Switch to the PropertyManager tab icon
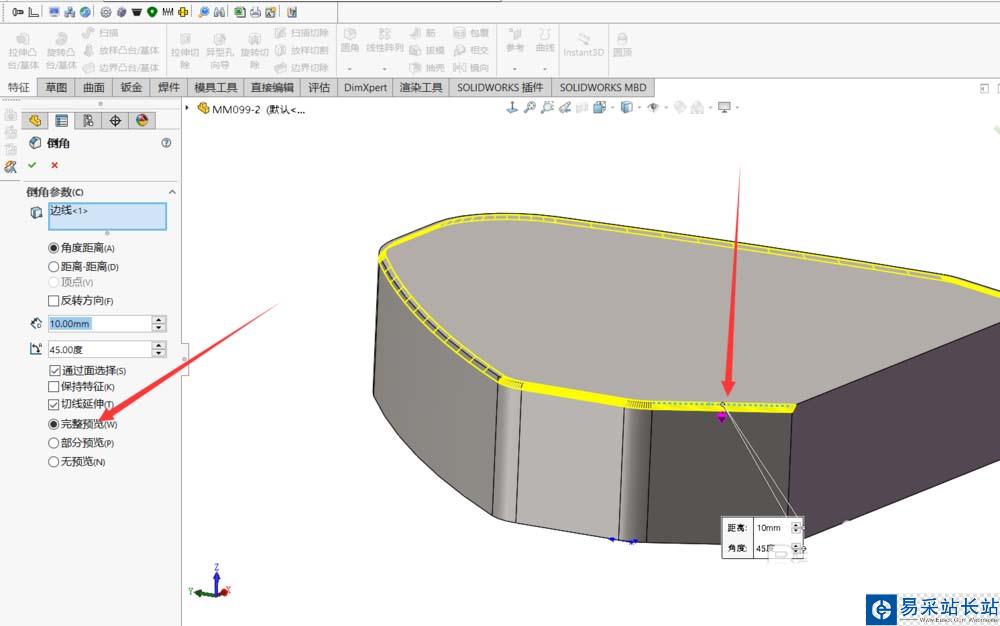The height and width of the screenshot is (626, 1000). point(61,120)
